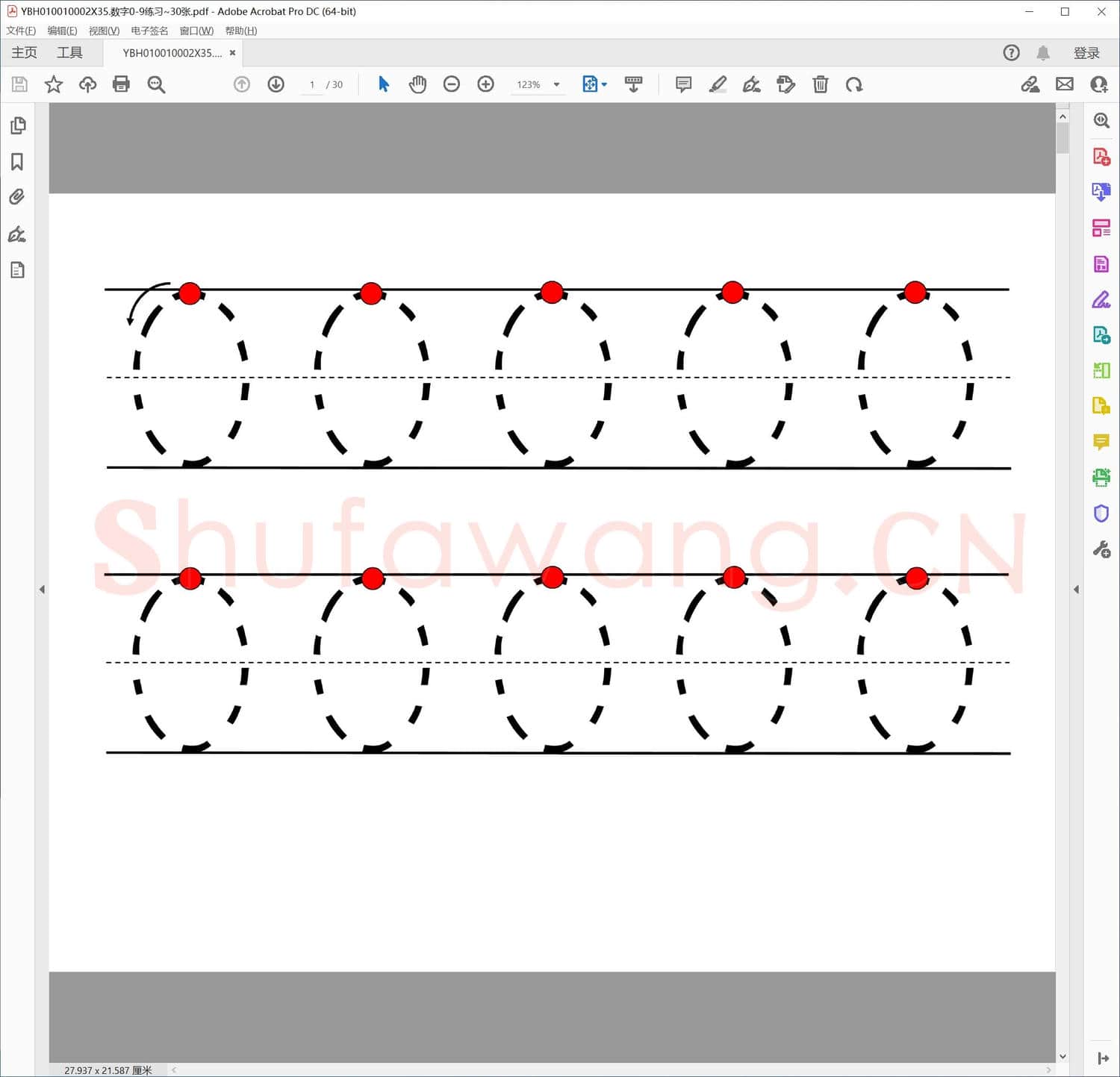Add a sticky note comment
The width and height of the screenshot is (1120, 1077).
pos(683,84)
